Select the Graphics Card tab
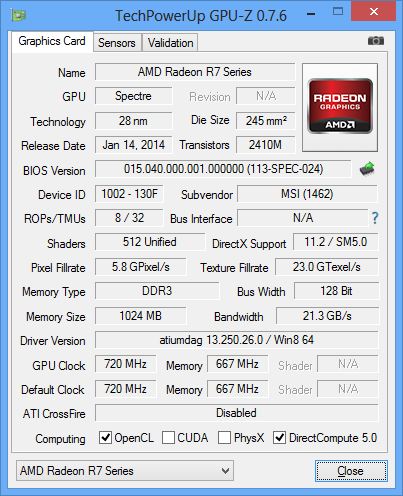403x496 pixels. (52, 41)
